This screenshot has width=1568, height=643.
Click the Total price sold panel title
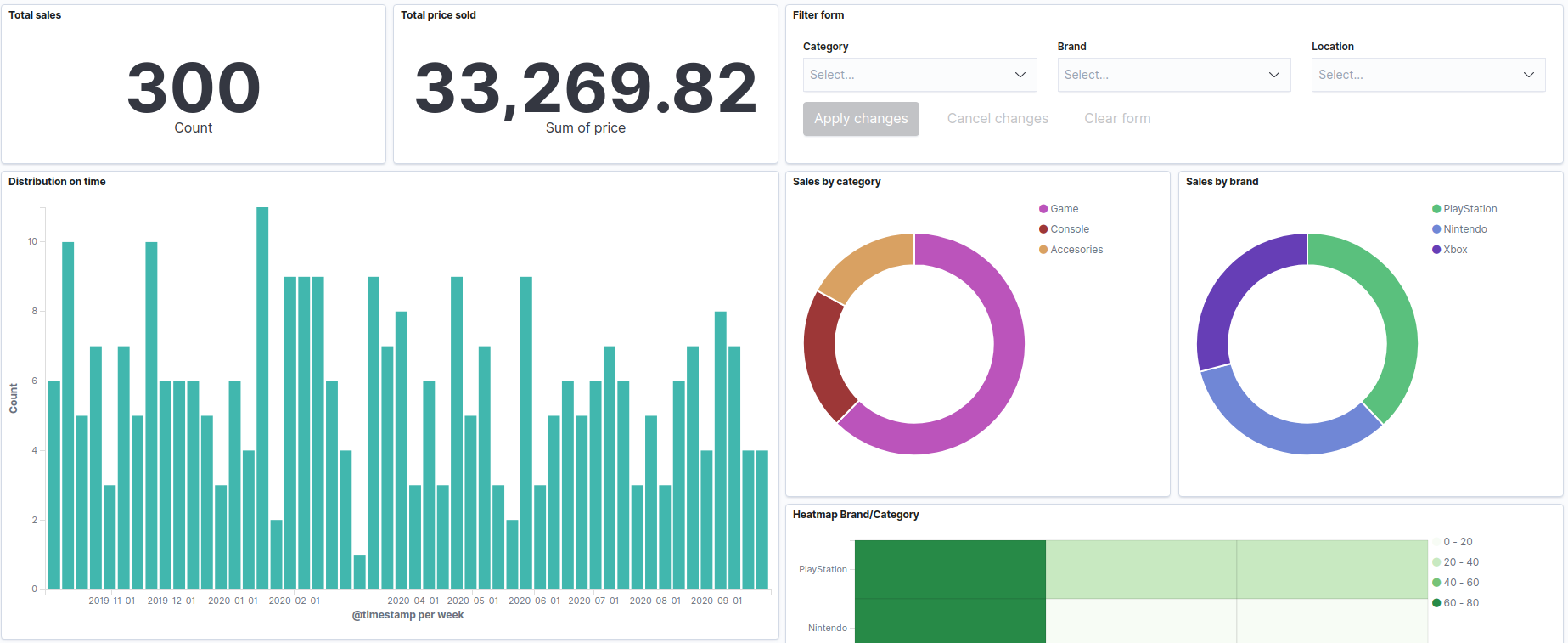[438, 15]
